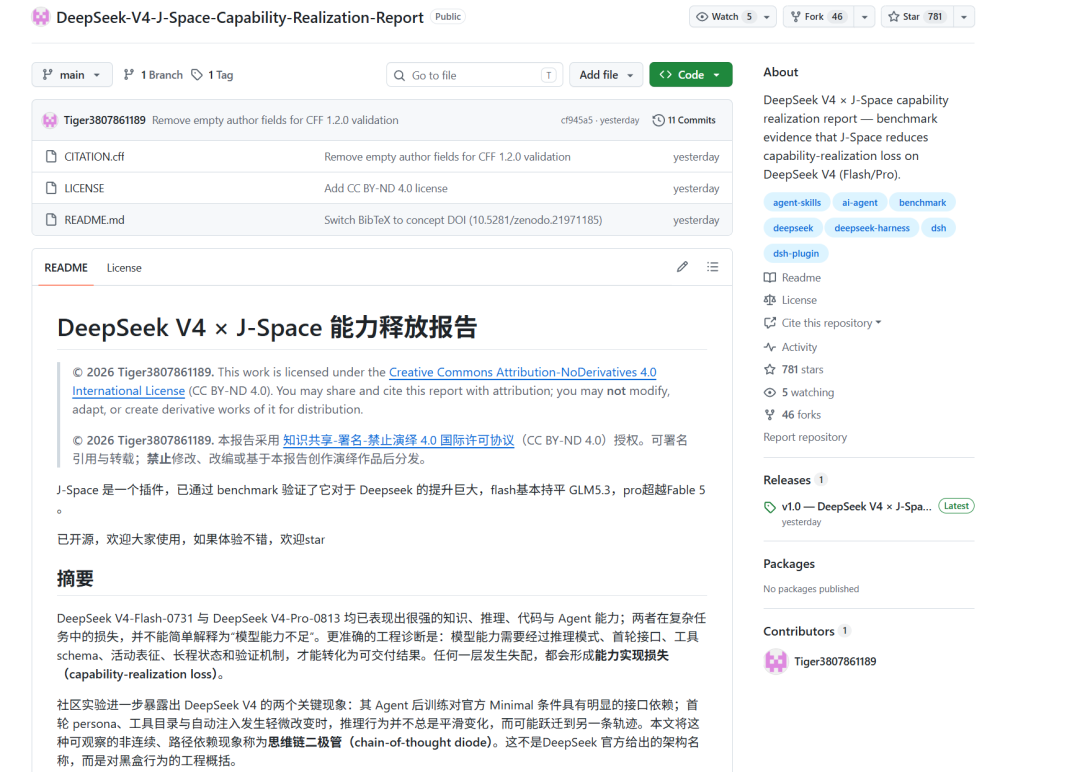Open the Chinese CC BY-ND 4.0 license link

click(398, 440)
